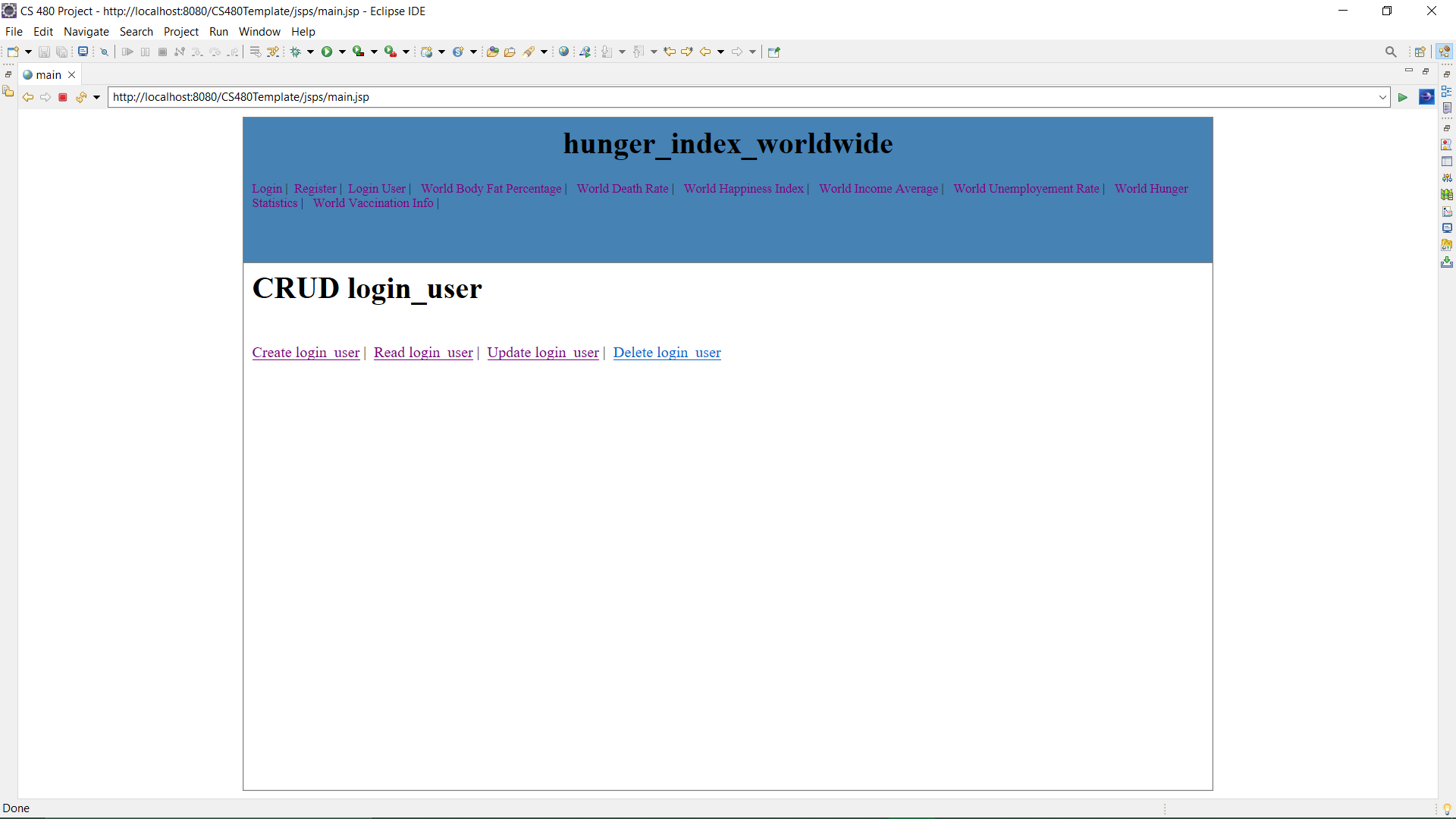Image resolution: width=1456 pixels, height=819 pixels.
Task: Click the Register navigation link
Action: (x=315, y=189)
